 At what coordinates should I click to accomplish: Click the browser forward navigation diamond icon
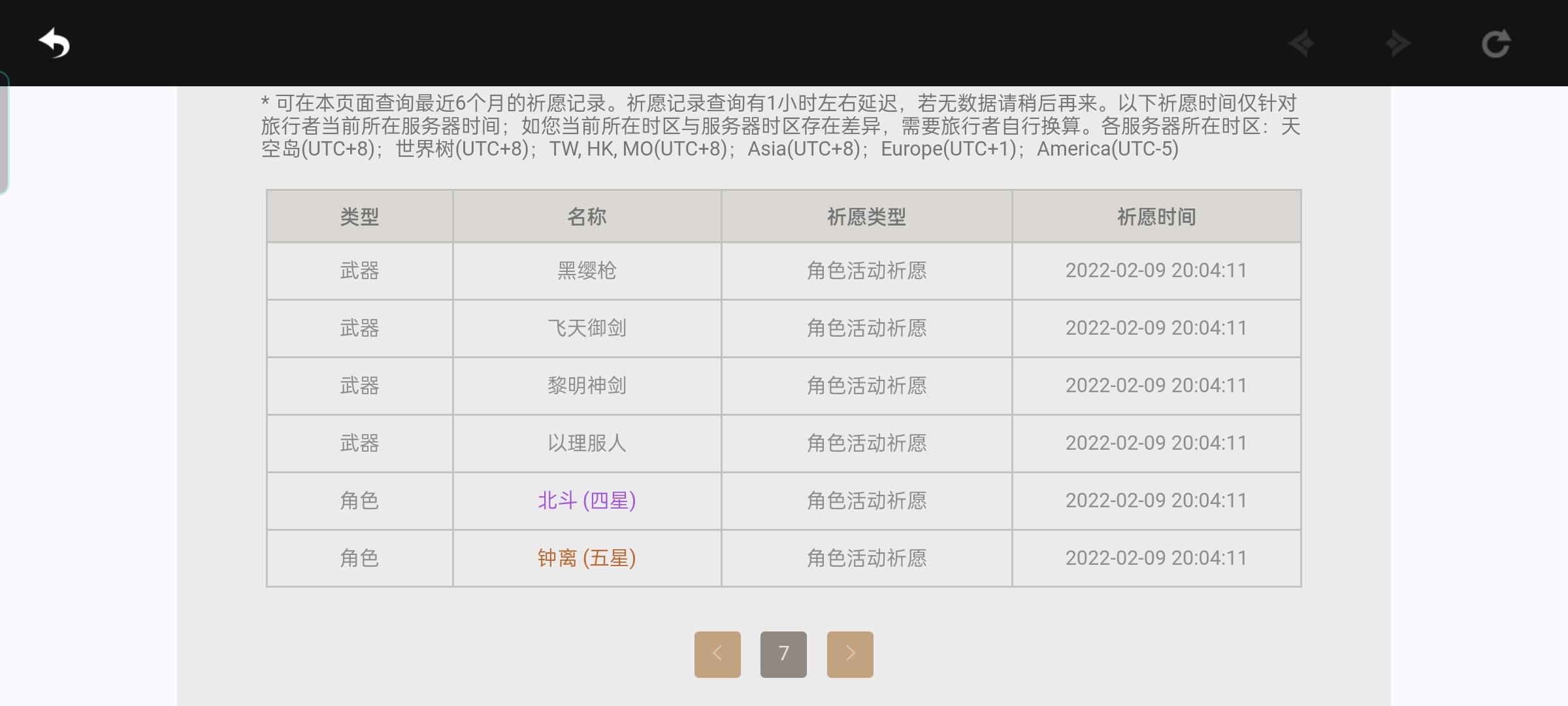click(1397, 44)
